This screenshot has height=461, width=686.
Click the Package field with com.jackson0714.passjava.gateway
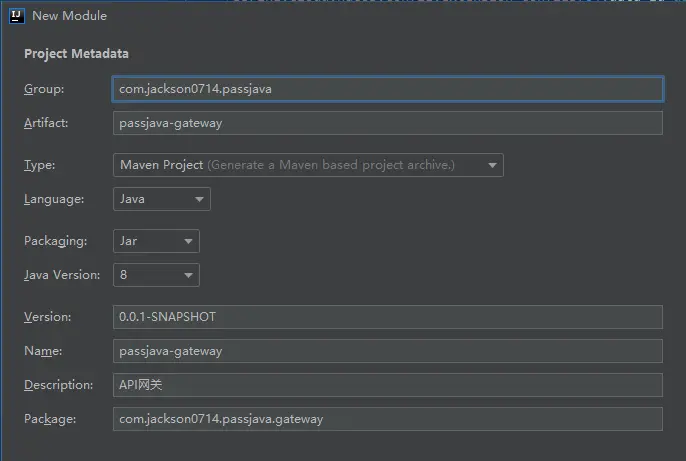click(x=388, y=419)
